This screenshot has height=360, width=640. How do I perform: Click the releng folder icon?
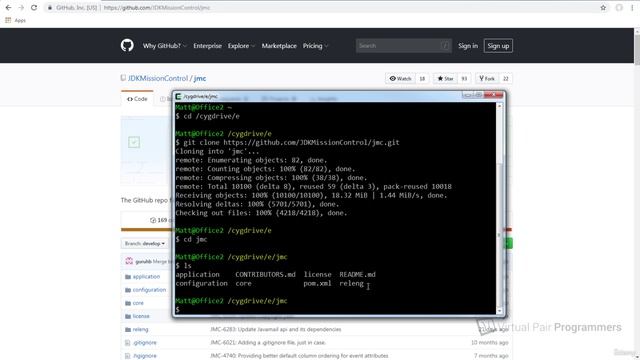[x=128, y=329]
